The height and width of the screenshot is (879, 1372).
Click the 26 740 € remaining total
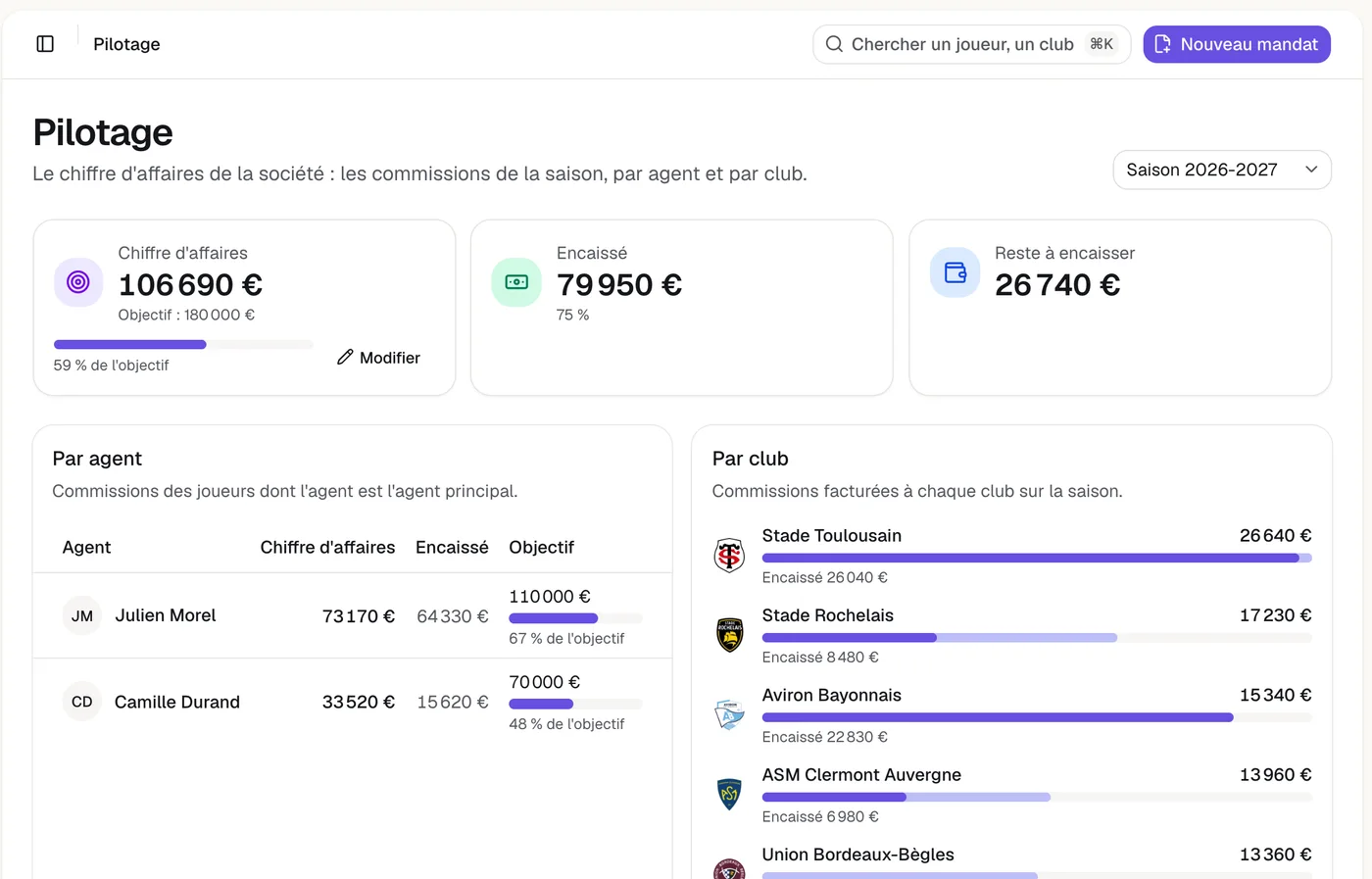[x=1057, y=284]
